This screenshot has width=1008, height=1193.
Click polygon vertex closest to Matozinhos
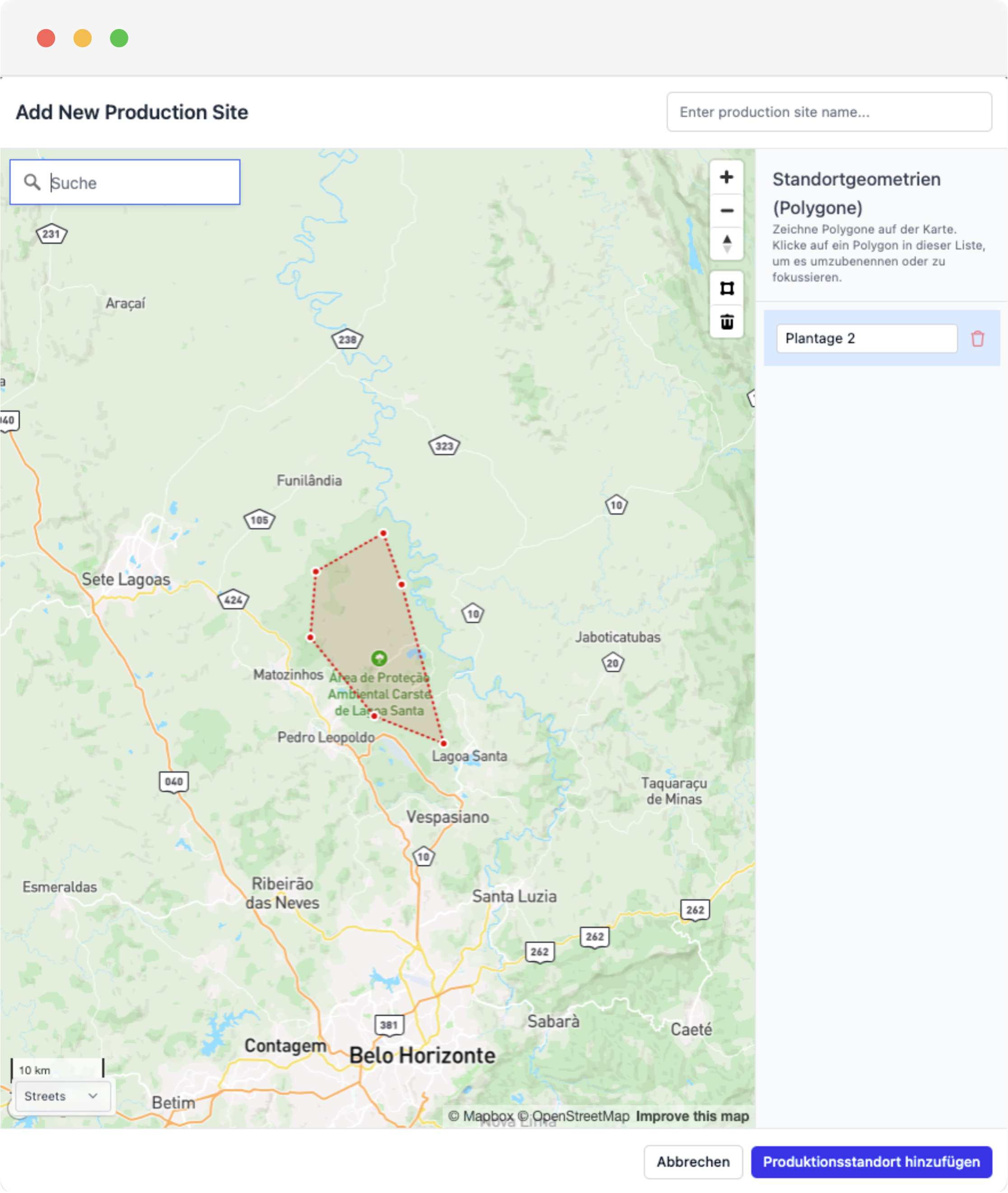[310, 637]
